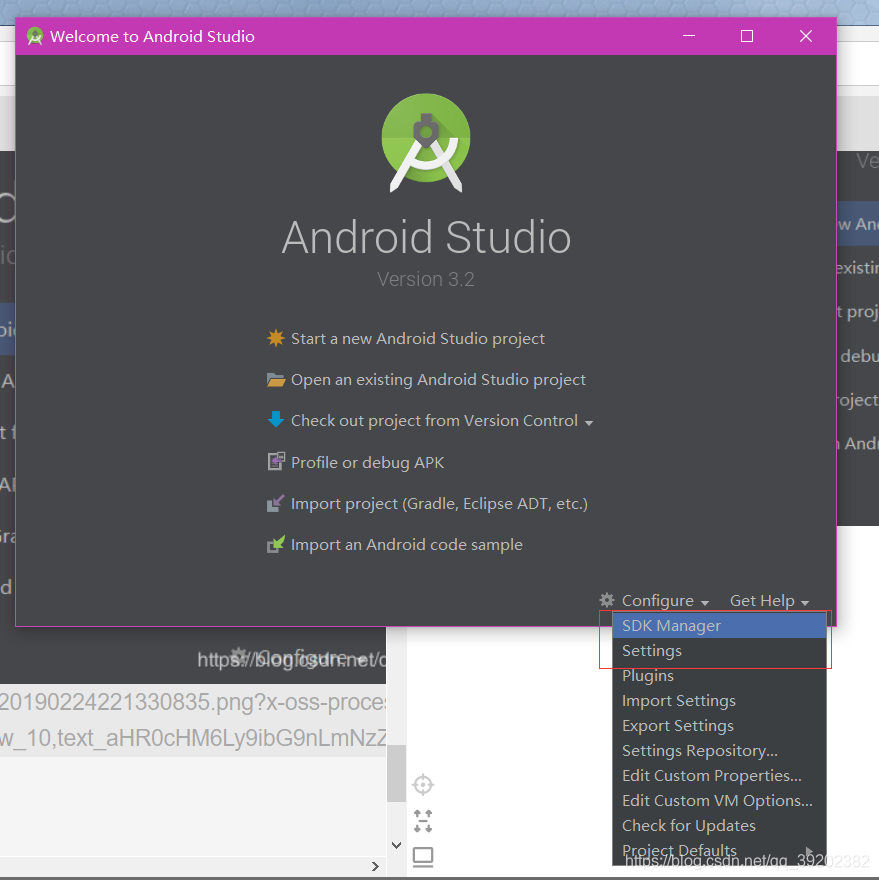
Task: Select Export Settings menu entry
Action: coord(719,726)
